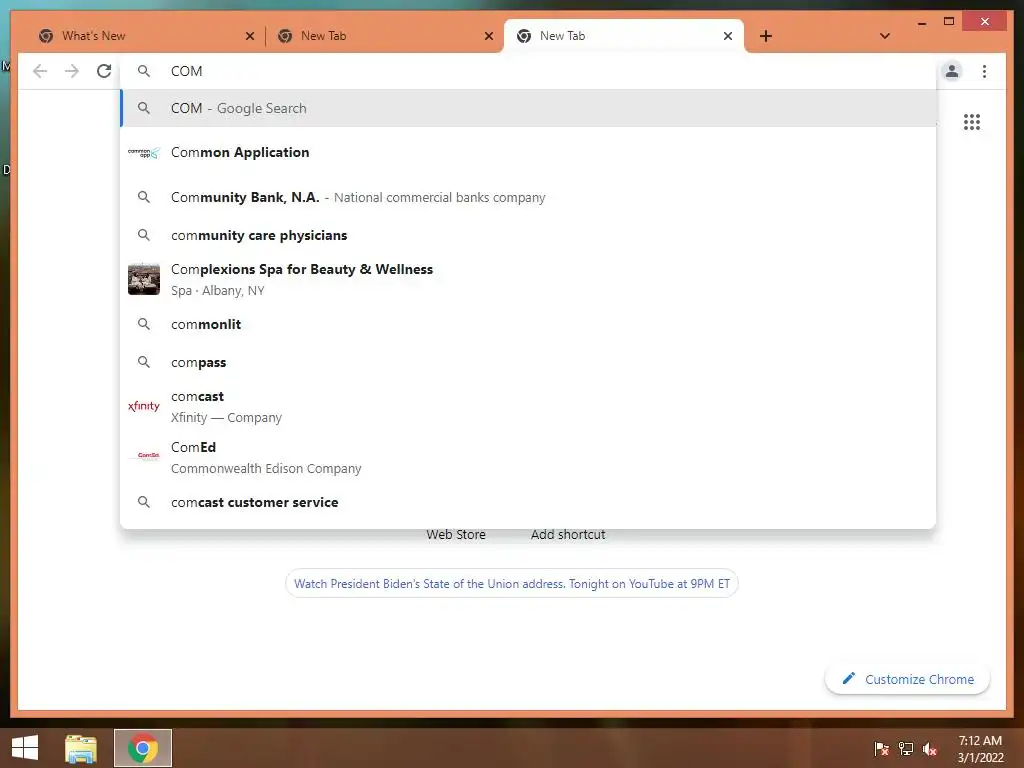Open the Chrome three-dot menu
Screen dimensions: 1024x768
pos(984,71)
